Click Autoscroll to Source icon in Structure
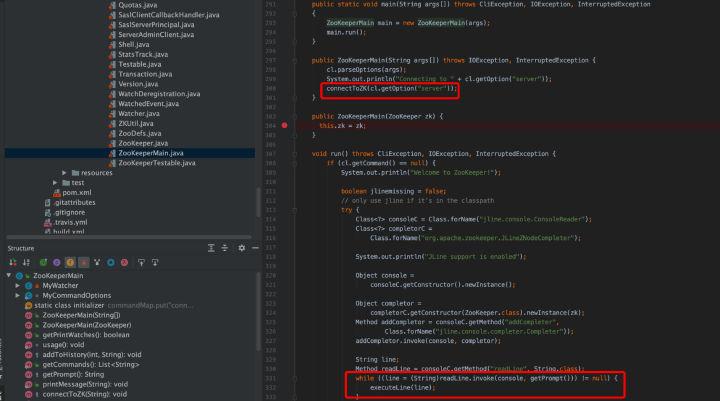Image resolution: width=720 pixels, height=401 pixels. pos(141,262)
